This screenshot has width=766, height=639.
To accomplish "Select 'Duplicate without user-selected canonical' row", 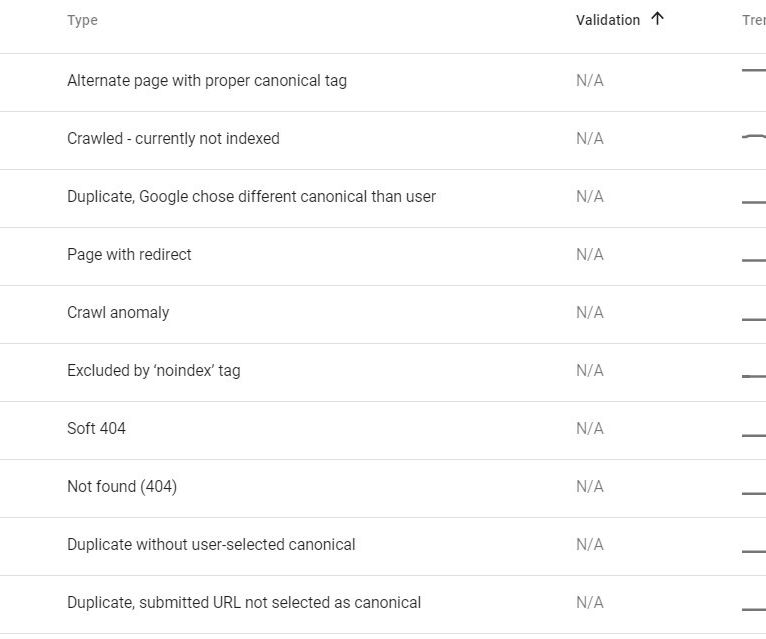I will click(x=211, y=545).
